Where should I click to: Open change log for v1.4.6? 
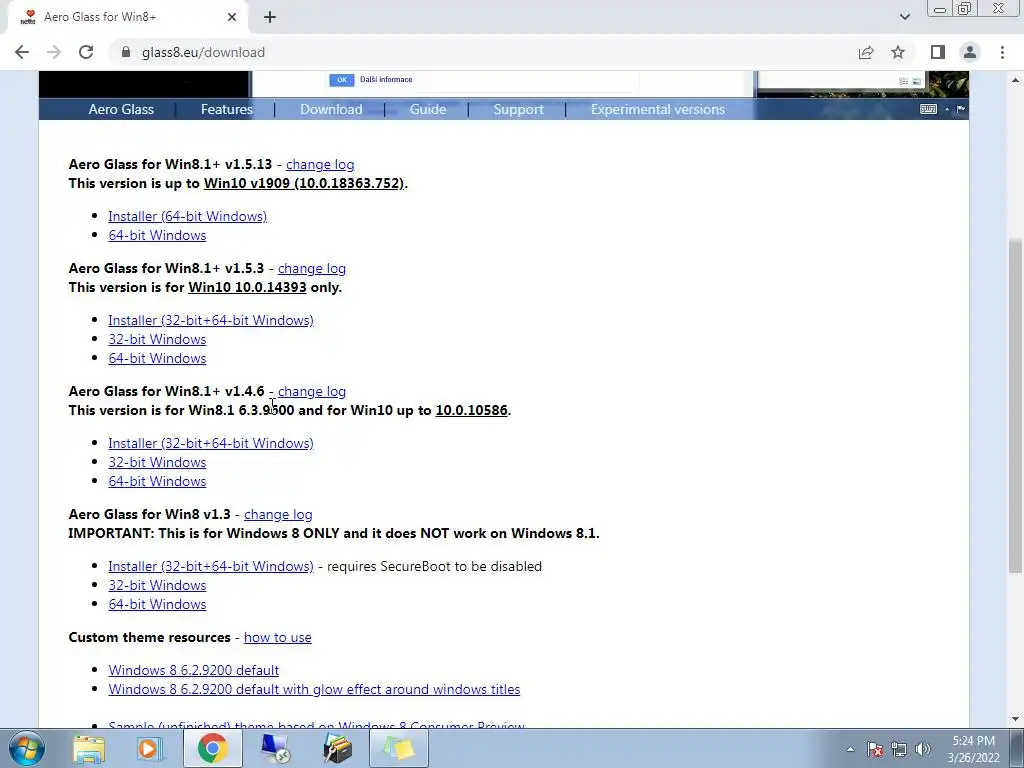312,391
